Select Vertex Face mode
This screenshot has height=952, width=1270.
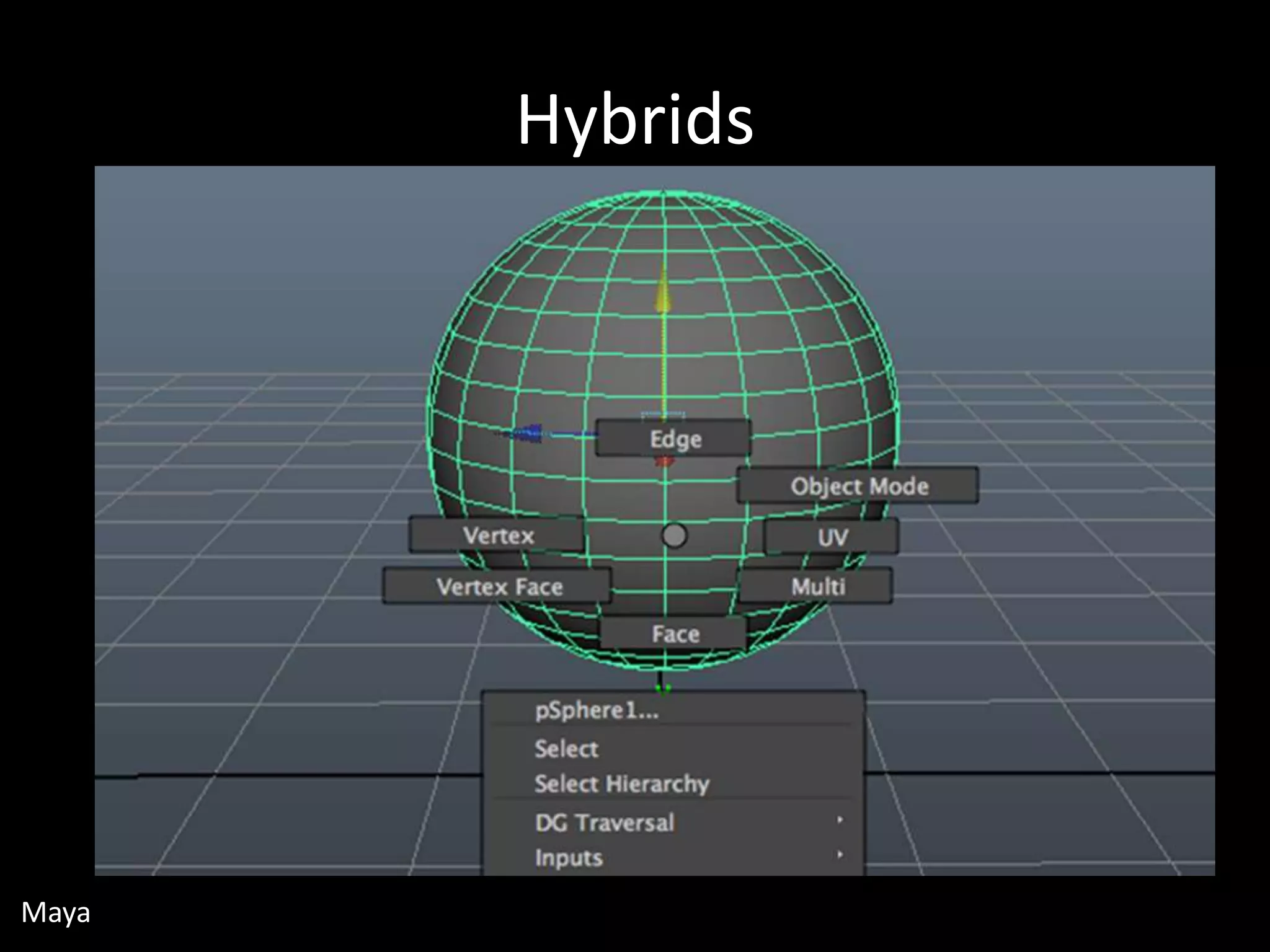pyautogui.click(x=497, y=586)
